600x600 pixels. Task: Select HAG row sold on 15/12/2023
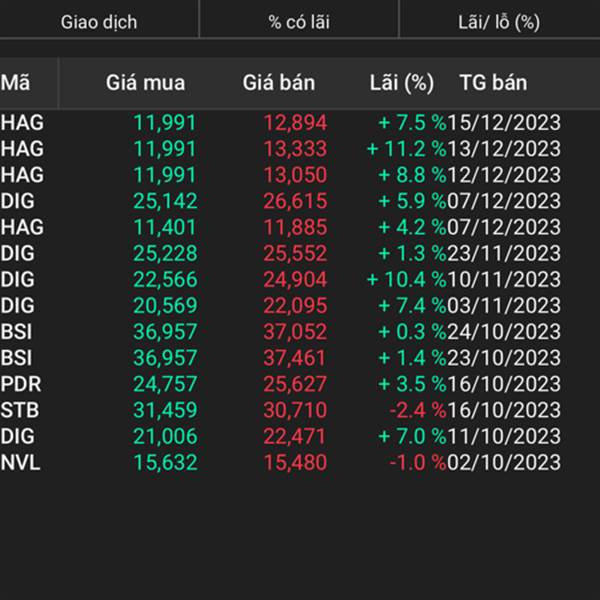point(280,123)
